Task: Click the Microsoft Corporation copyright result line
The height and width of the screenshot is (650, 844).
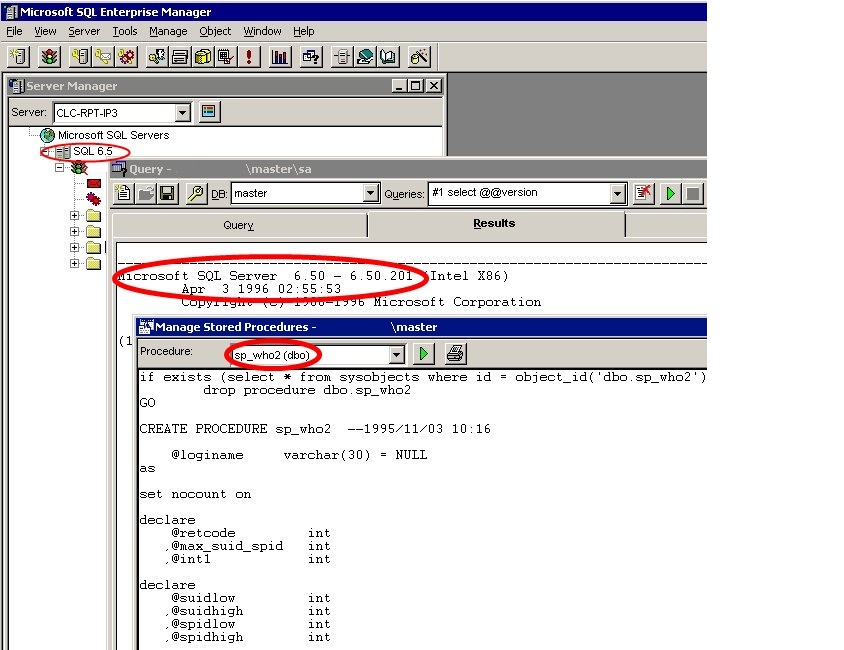Action: 361,302
